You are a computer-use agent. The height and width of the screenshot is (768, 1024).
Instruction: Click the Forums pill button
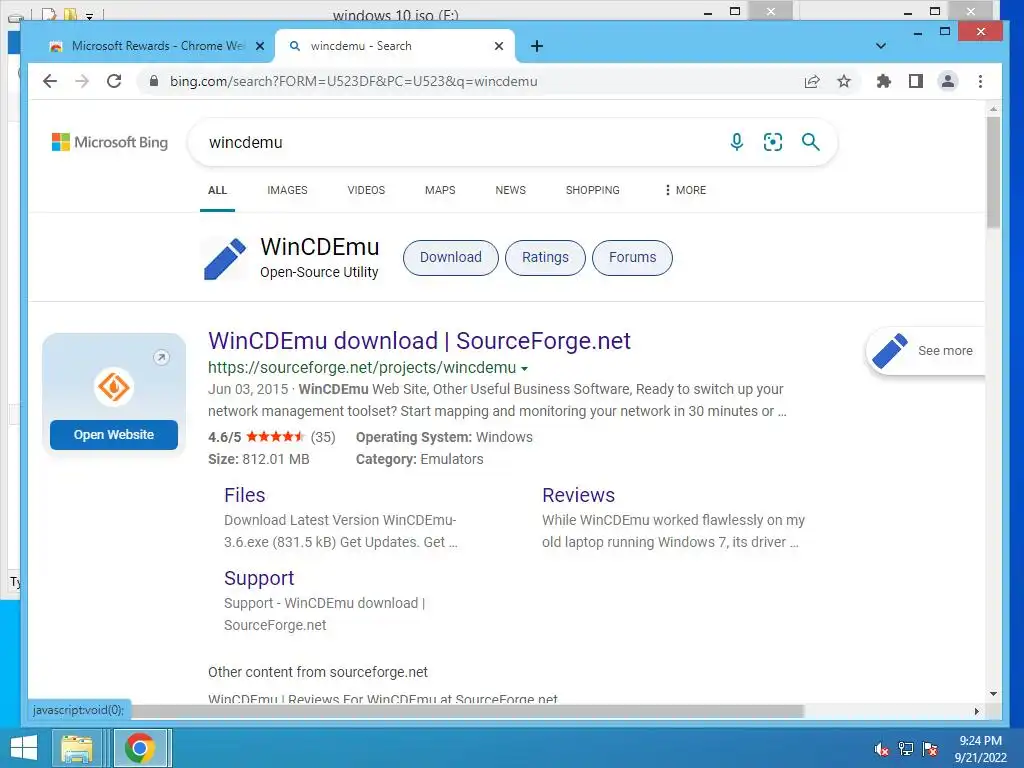point(632,257)
